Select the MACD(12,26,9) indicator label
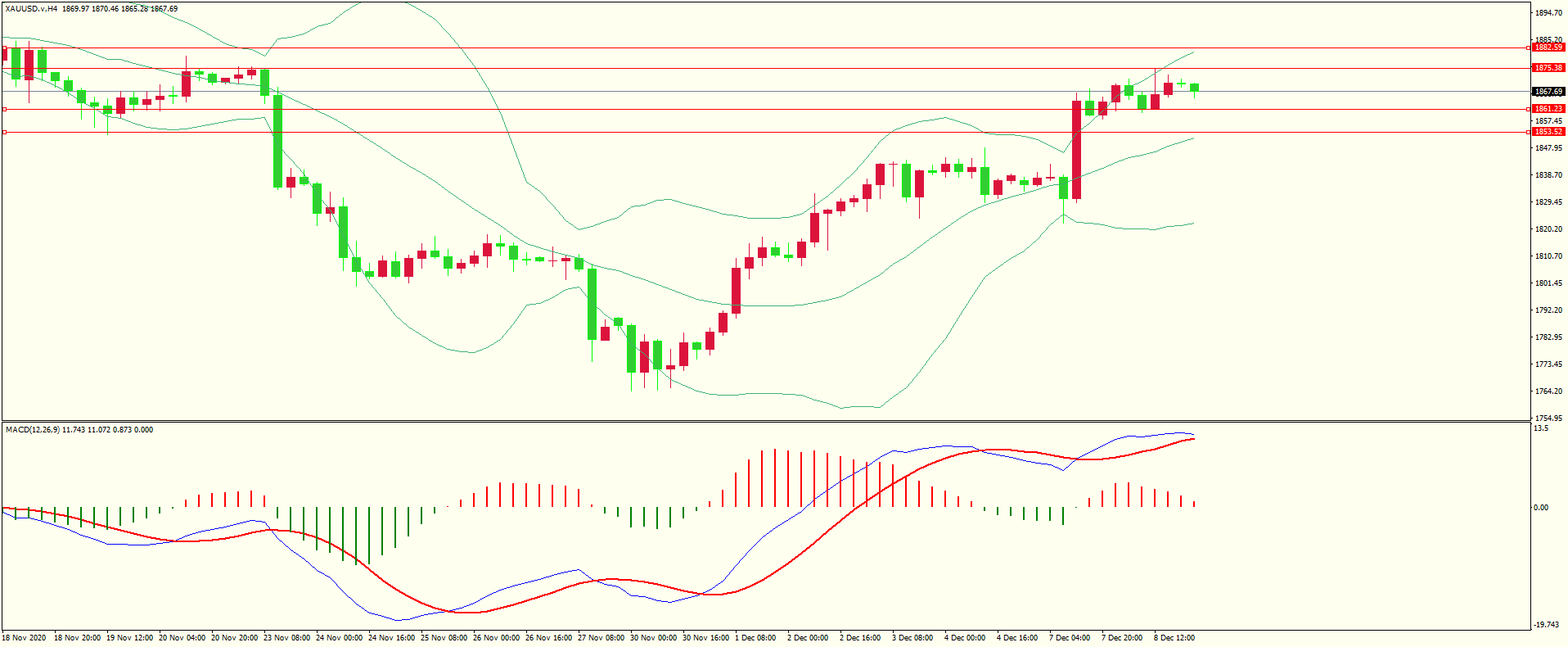The width and height of the screenshot is (1568, 647). pyautogui.click(x=32, y=430)
